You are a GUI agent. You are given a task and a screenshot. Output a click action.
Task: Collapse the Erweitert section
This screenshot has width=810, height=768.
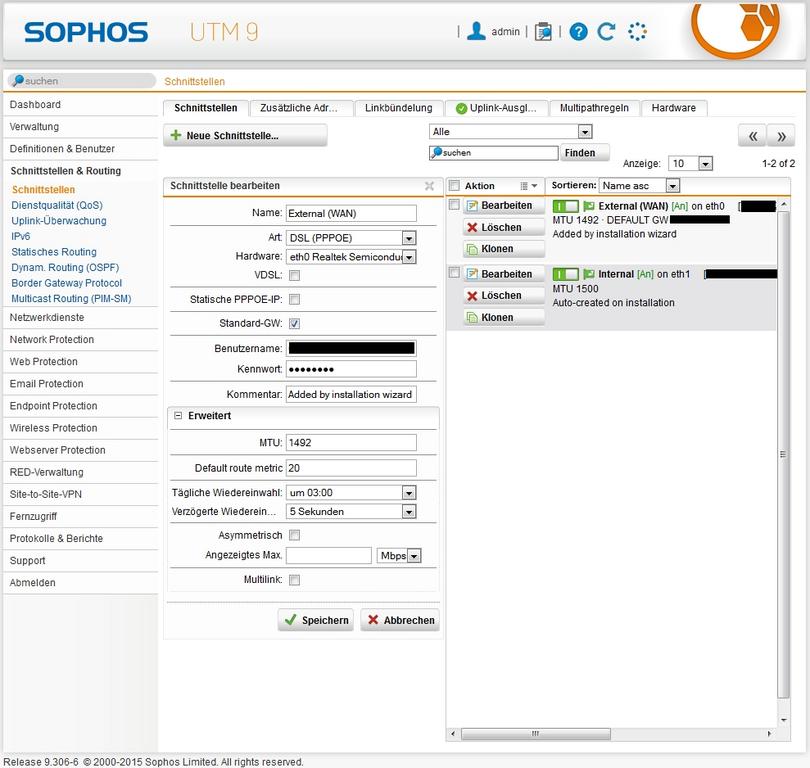(178, 415)
